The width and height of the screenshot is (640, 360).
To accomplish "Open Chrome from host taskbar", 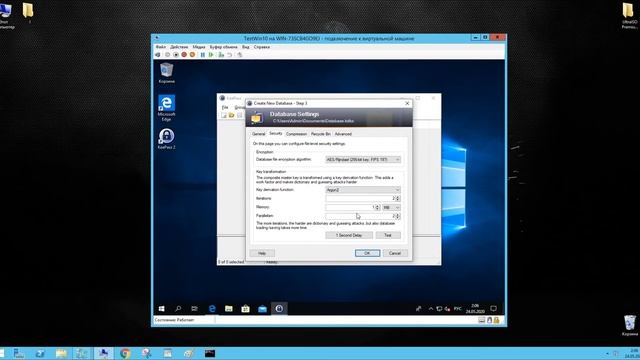I will pos(125,353).
